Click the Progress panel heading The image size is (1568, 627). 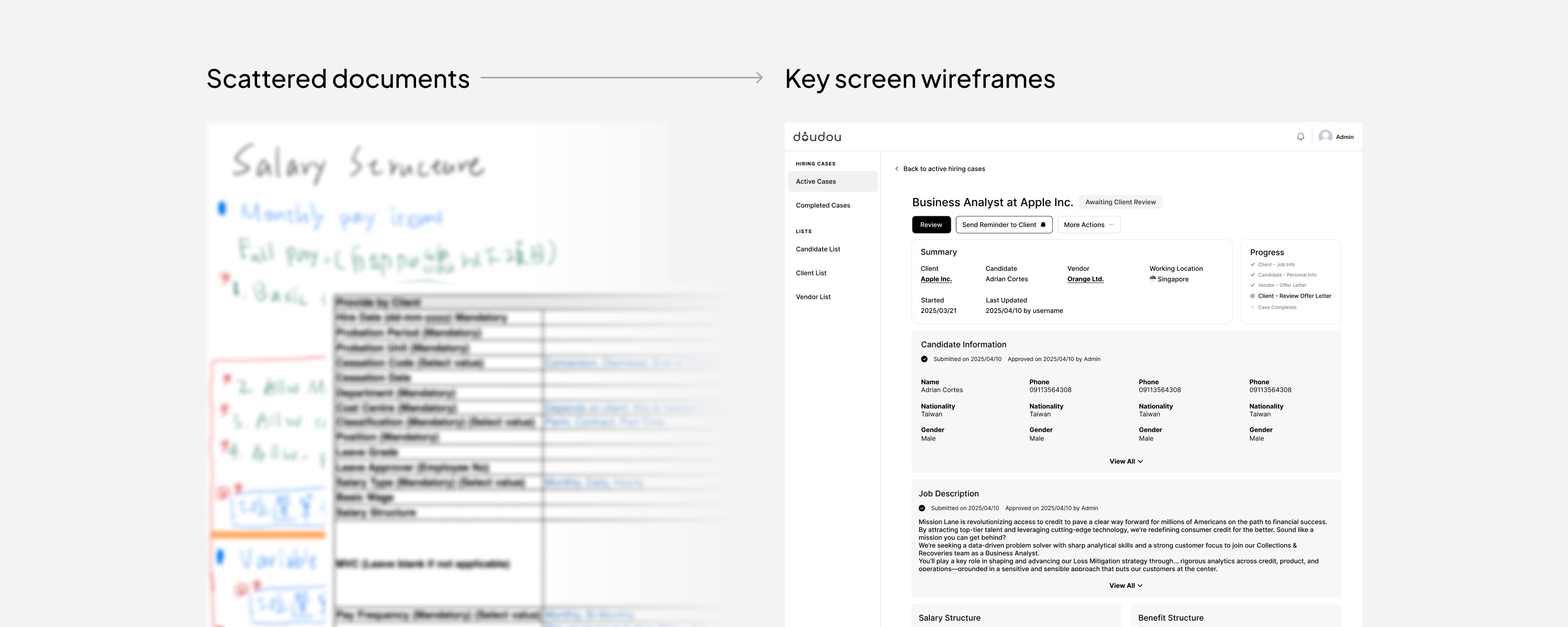1267,252
